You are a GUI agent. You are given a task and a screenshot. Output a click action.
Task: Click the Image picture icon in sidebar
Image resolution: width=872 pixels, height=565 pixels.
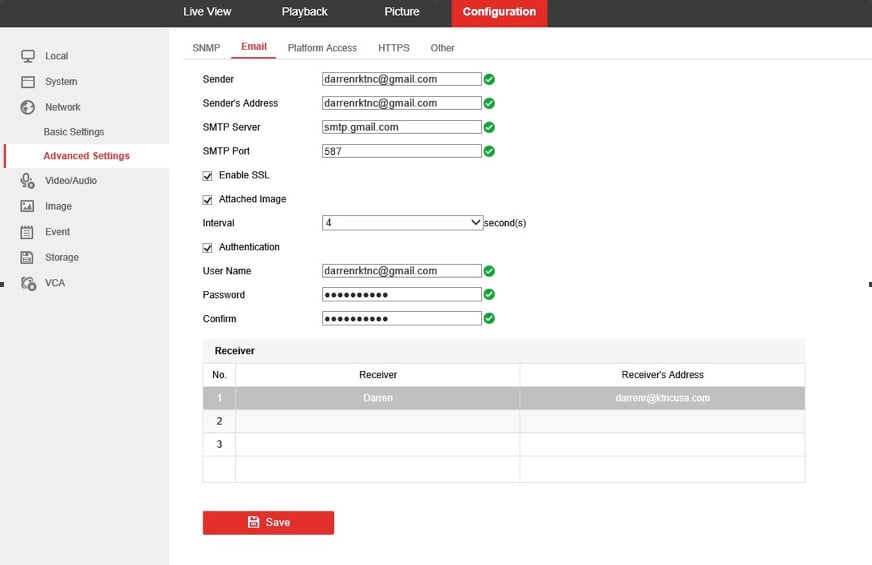[x=28, y=206]
